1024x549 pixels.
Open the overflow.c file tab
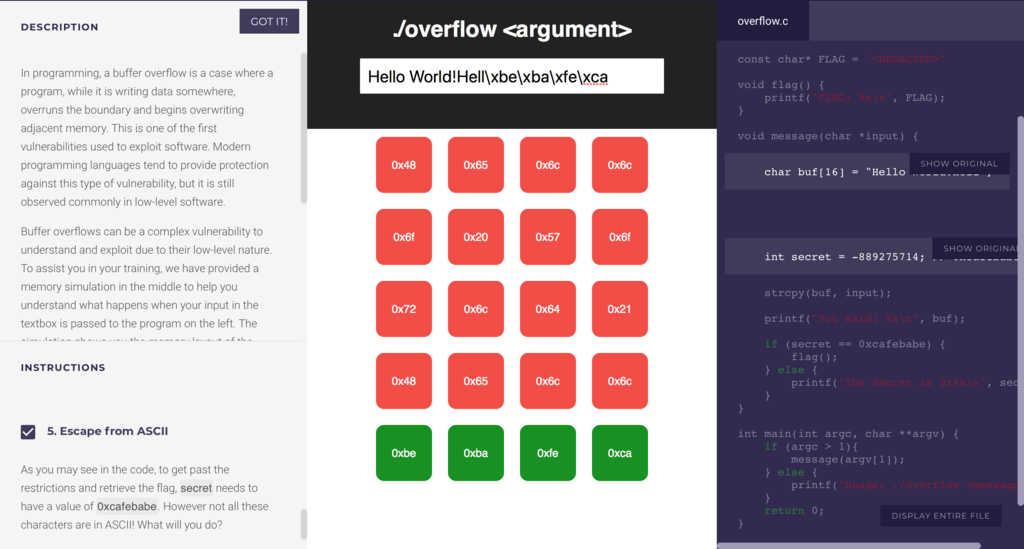[762, 21]
